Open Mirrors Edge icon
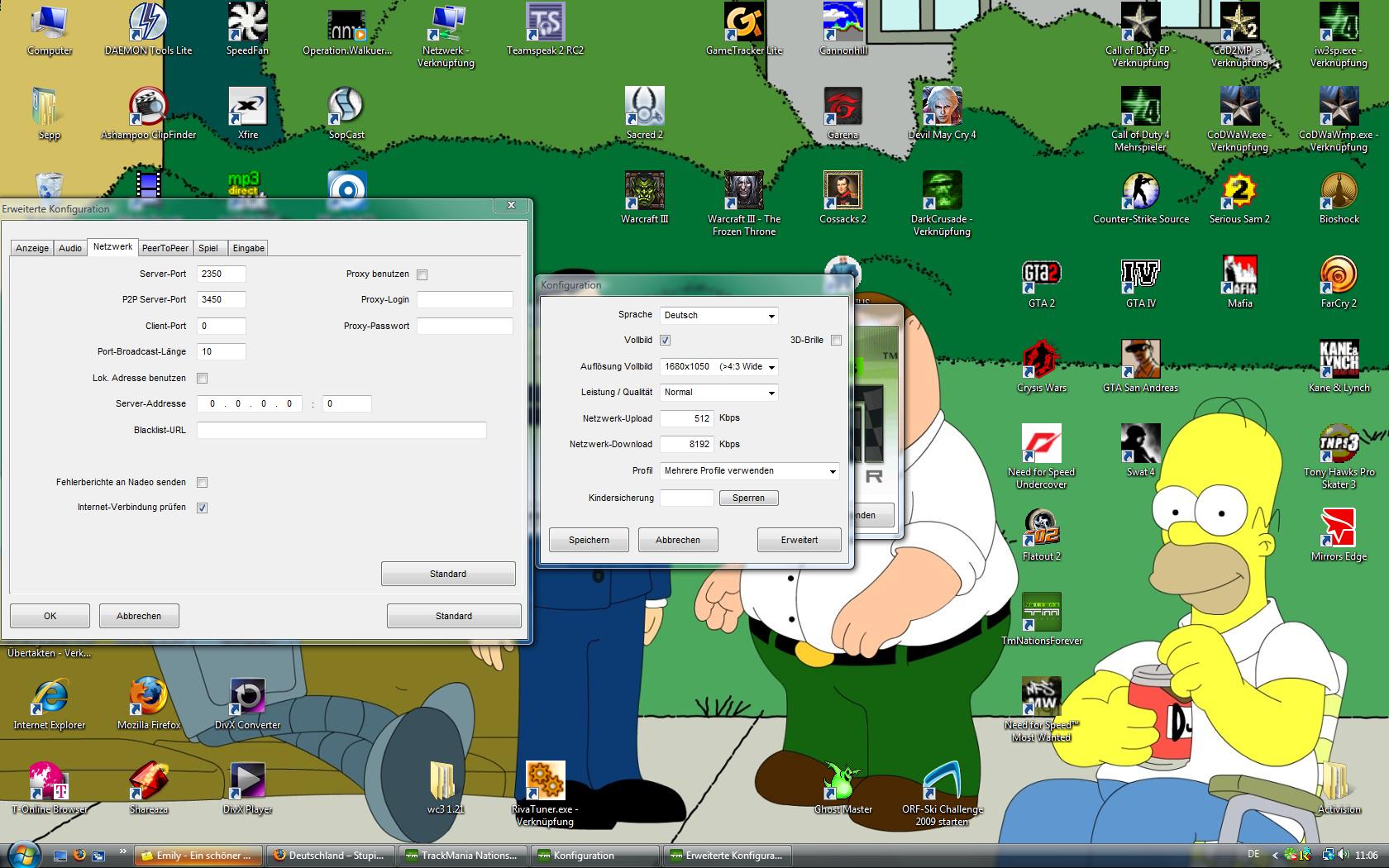 pos(1339,536)
